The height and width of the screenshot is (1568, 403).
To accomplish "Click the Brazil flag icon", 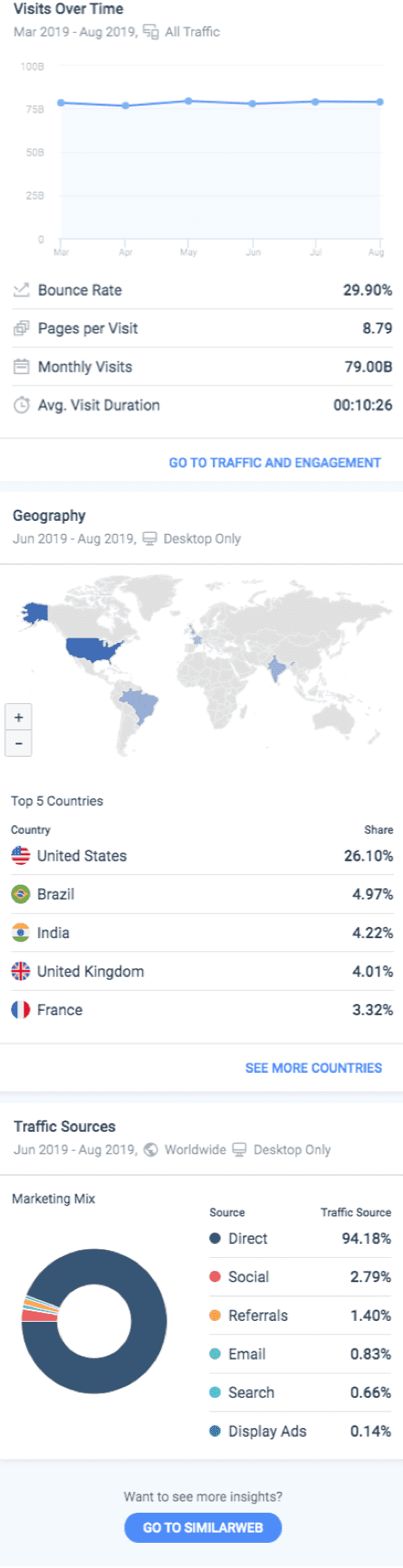I will [x=21, y=894].
